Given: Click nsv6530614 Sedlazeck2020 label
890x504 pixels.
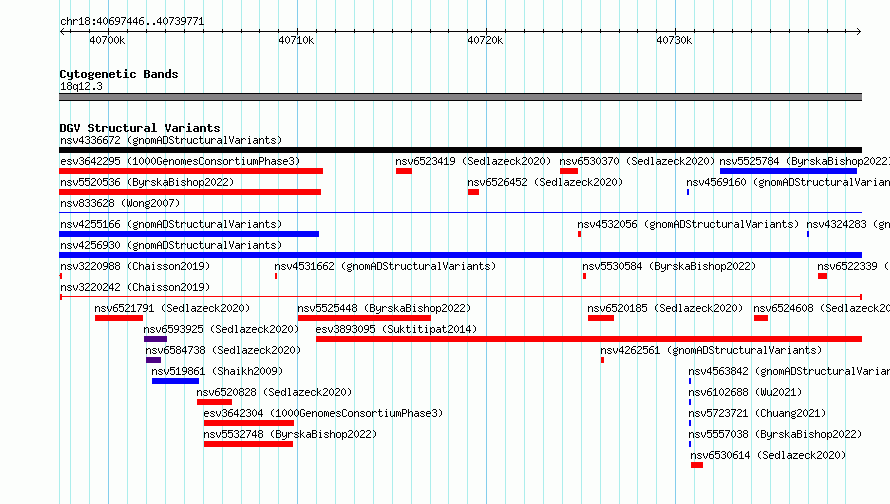Looking at the screenshot, I should (768, 455).
